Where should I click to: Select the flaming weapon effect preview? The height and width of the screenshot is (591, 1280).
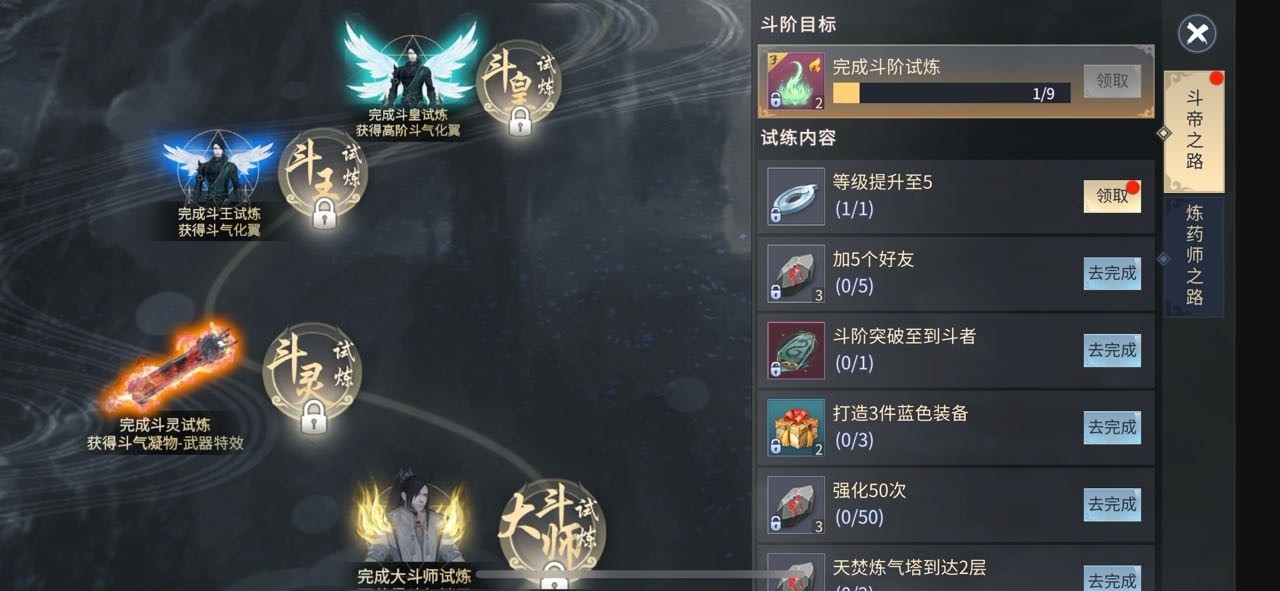(x=168, y=367)
